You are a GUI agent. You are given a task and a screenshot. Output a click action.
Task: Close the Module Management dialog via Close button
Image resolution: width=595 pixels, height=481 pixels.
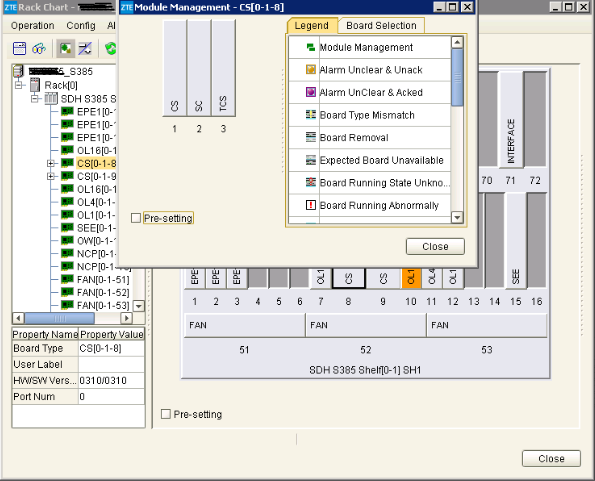point(435,247)
